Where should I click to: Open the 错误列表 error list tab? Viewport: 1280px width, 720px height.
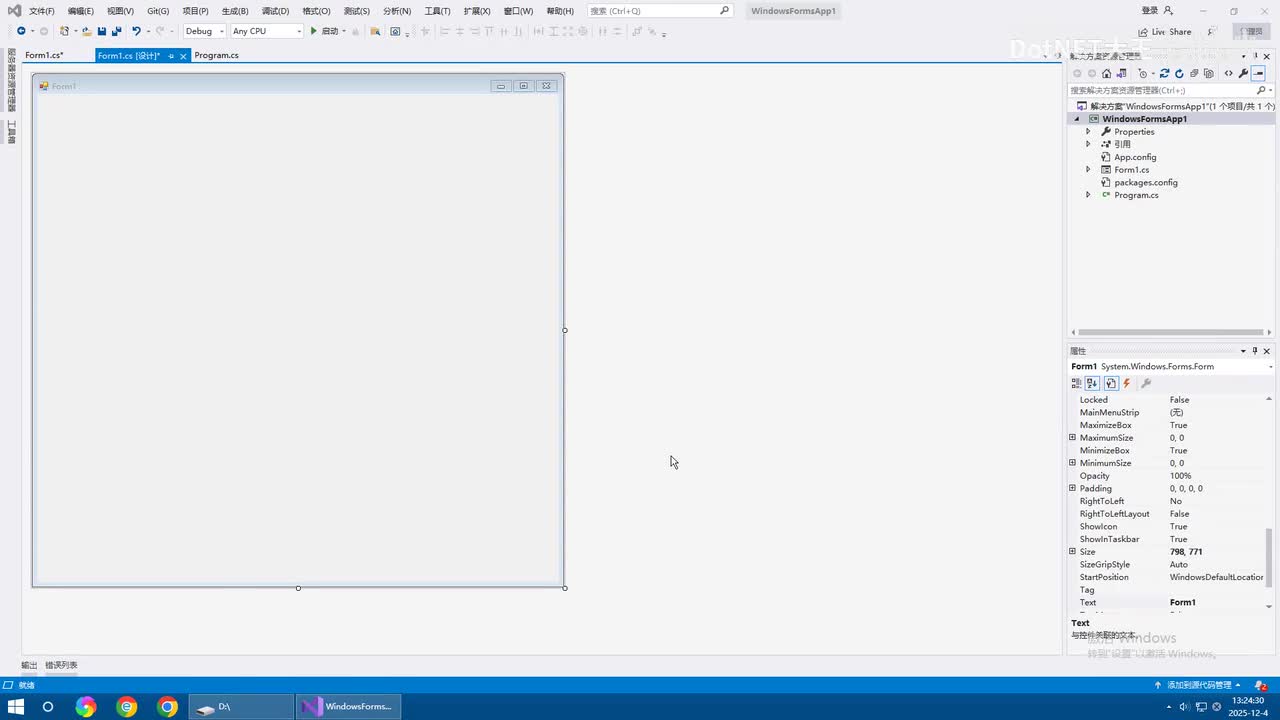(61, 665)
